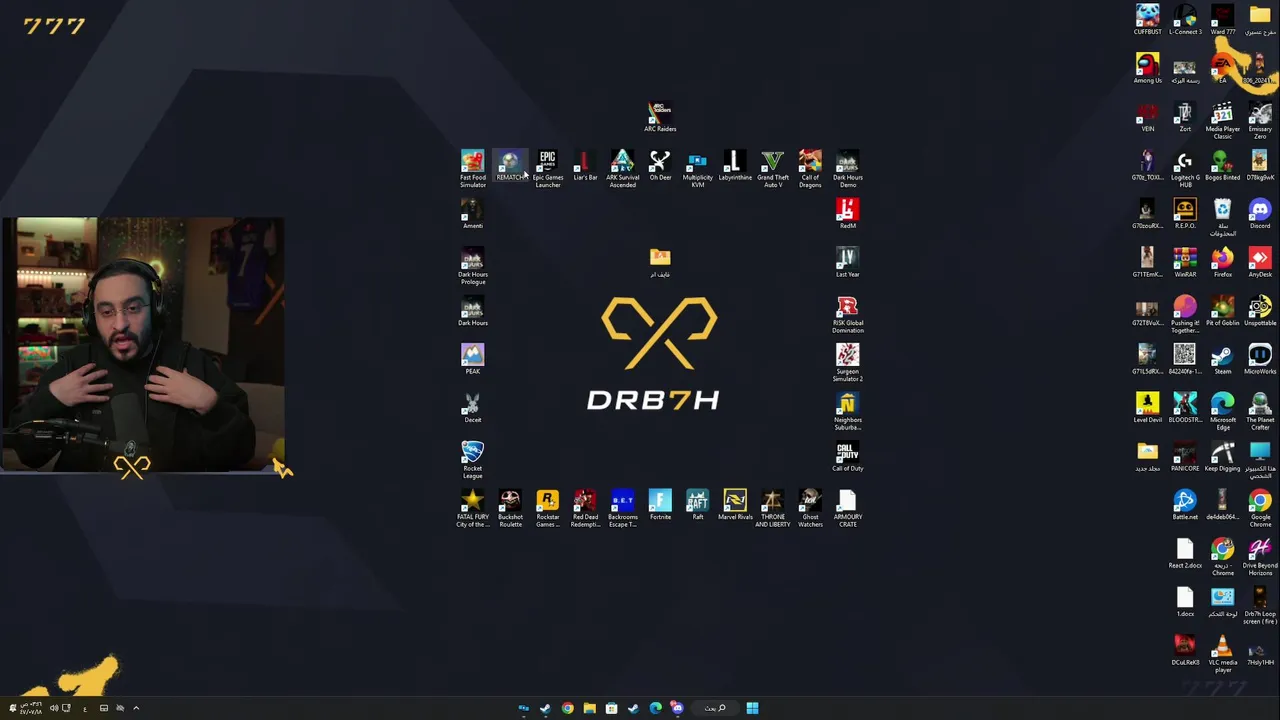Select the Discord desktop shortcut

[1260, 214]
